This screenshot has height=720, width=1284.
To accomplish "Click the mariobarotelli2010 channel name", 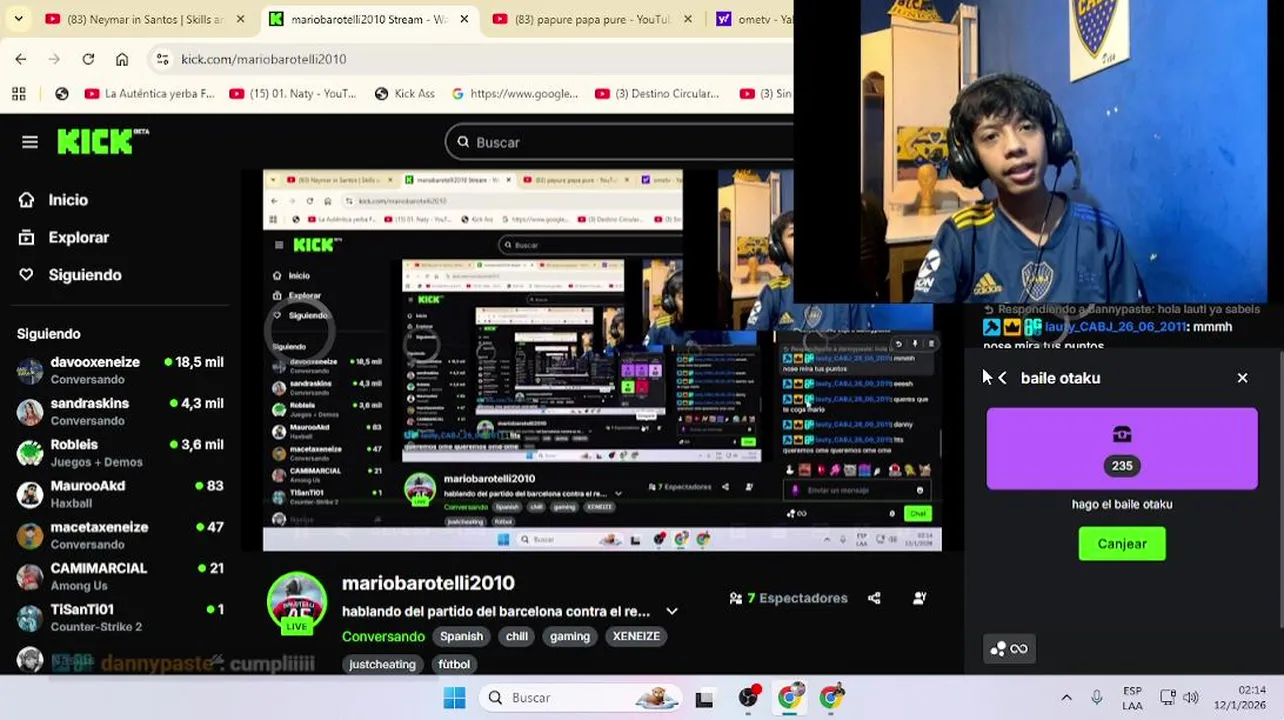I will pyautogui.click(x=428, y=583).
